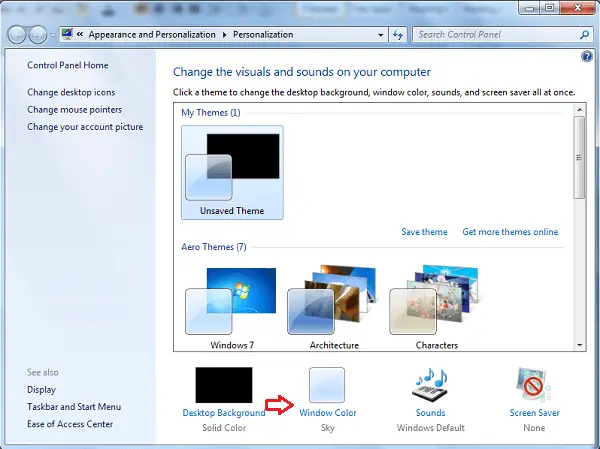Open Ease of Access Center
Viewport: 600px width, 449px height.
[70, 424]
